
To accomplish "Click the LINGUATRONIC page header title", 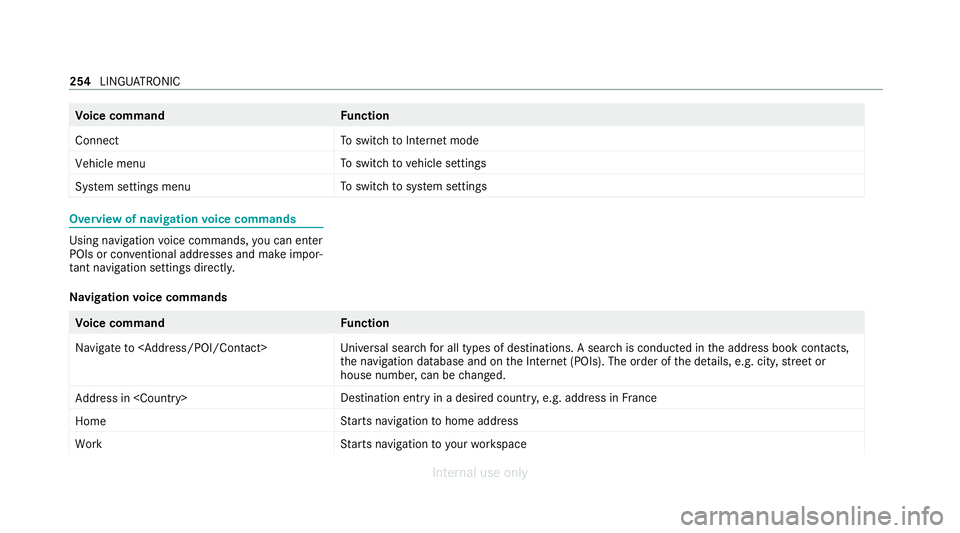I will pyautogui.click(x=140, y=81).
